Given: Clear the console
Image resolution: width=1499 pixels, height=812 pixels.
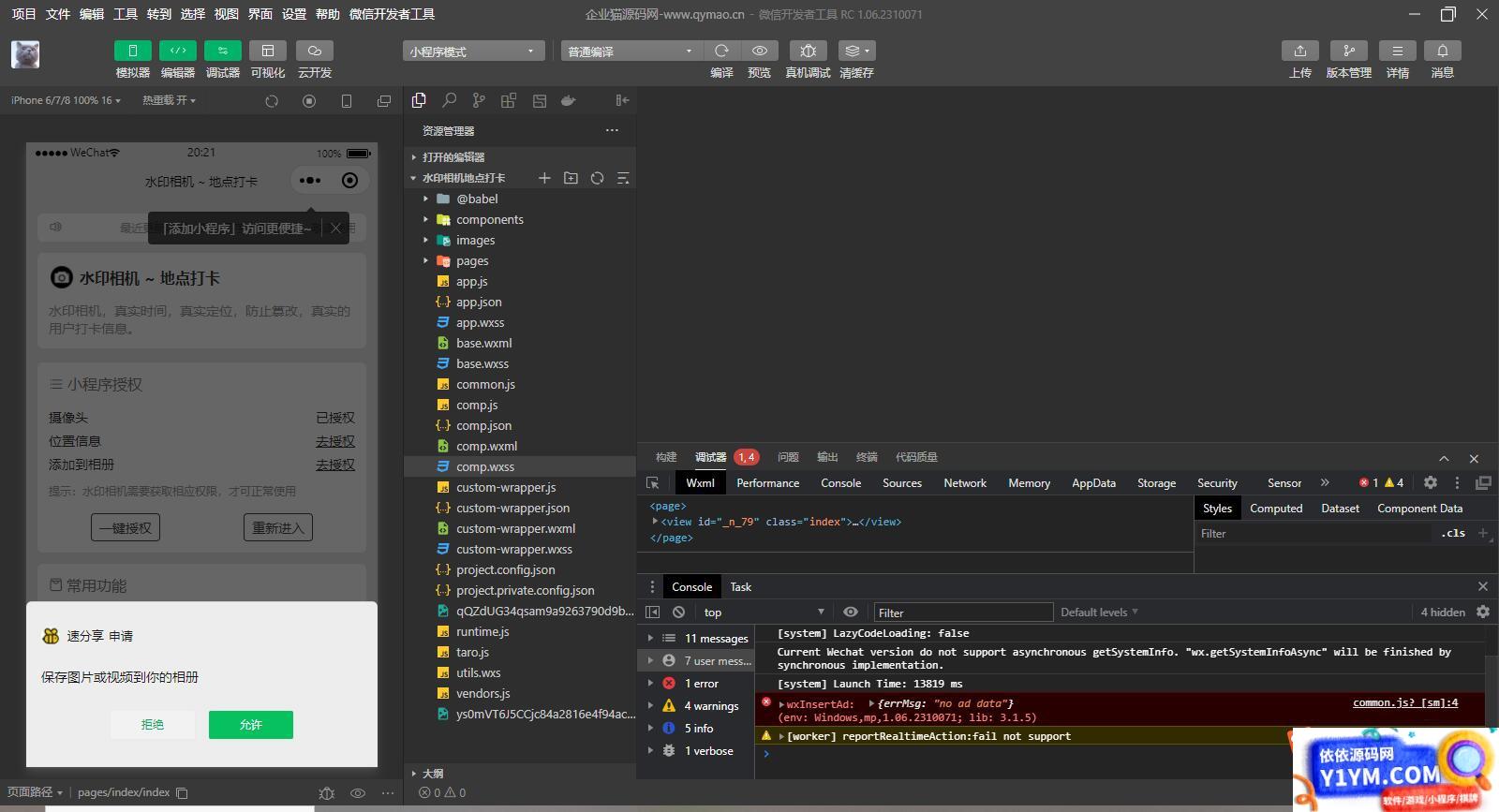Looking at the screenshot, I should pyautogui.click(x=679, y=613).
